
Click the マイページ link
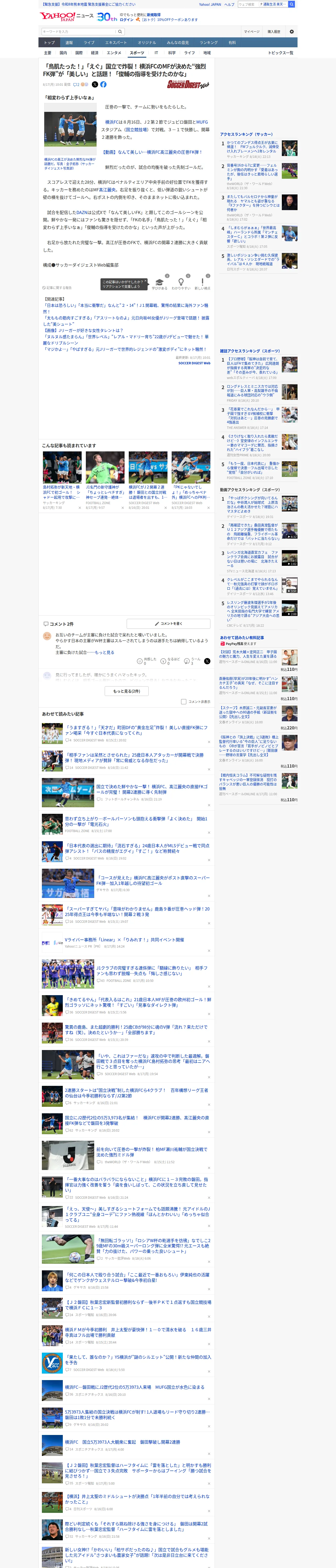[x=252, y=32]
